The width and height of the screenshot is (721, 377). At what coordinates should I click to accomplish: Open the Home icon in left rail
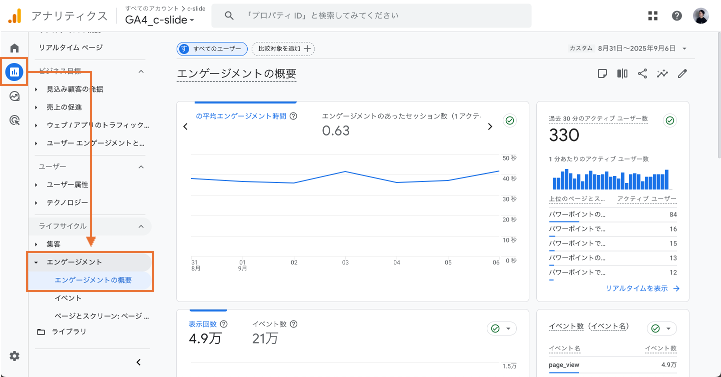[x=15, y=48]
